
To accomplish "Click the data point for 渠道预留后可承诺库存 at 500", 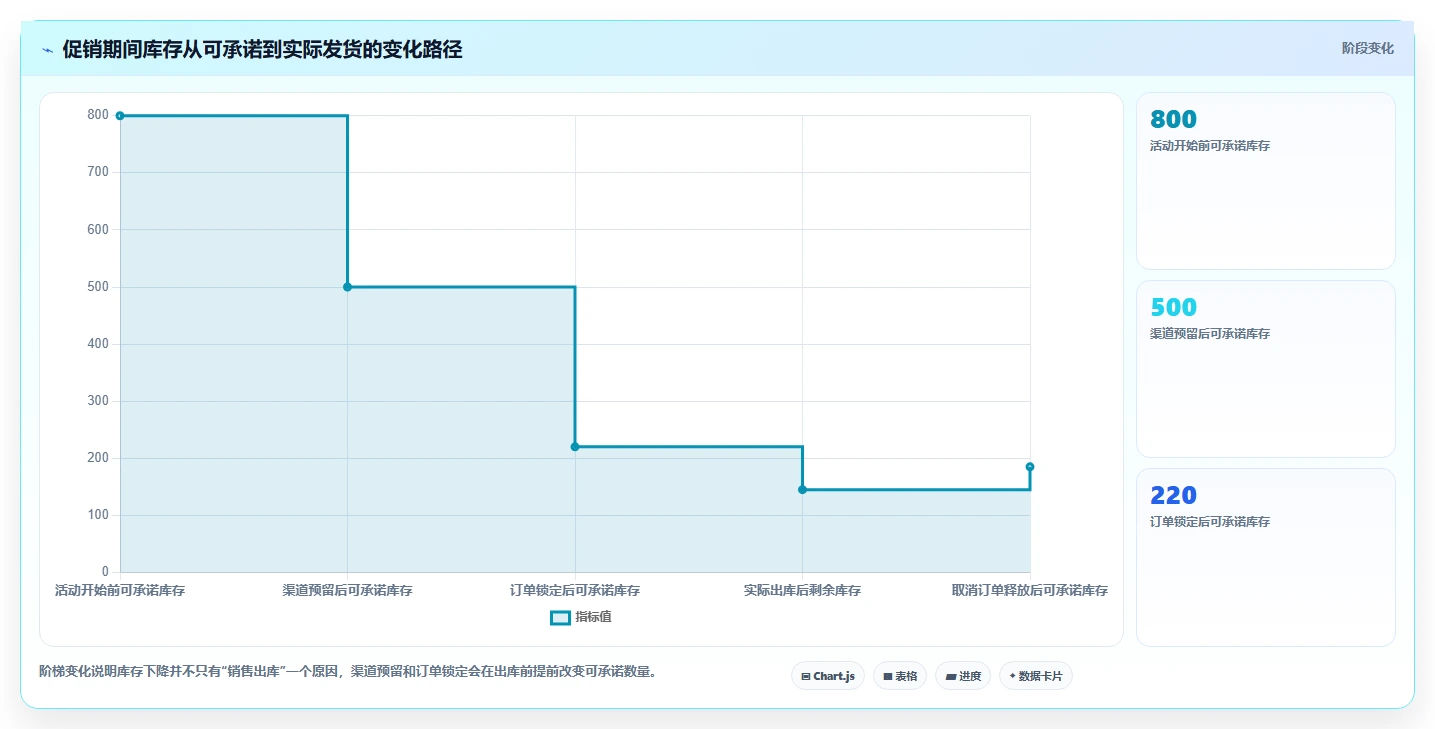I will click(x=347, y=287).
